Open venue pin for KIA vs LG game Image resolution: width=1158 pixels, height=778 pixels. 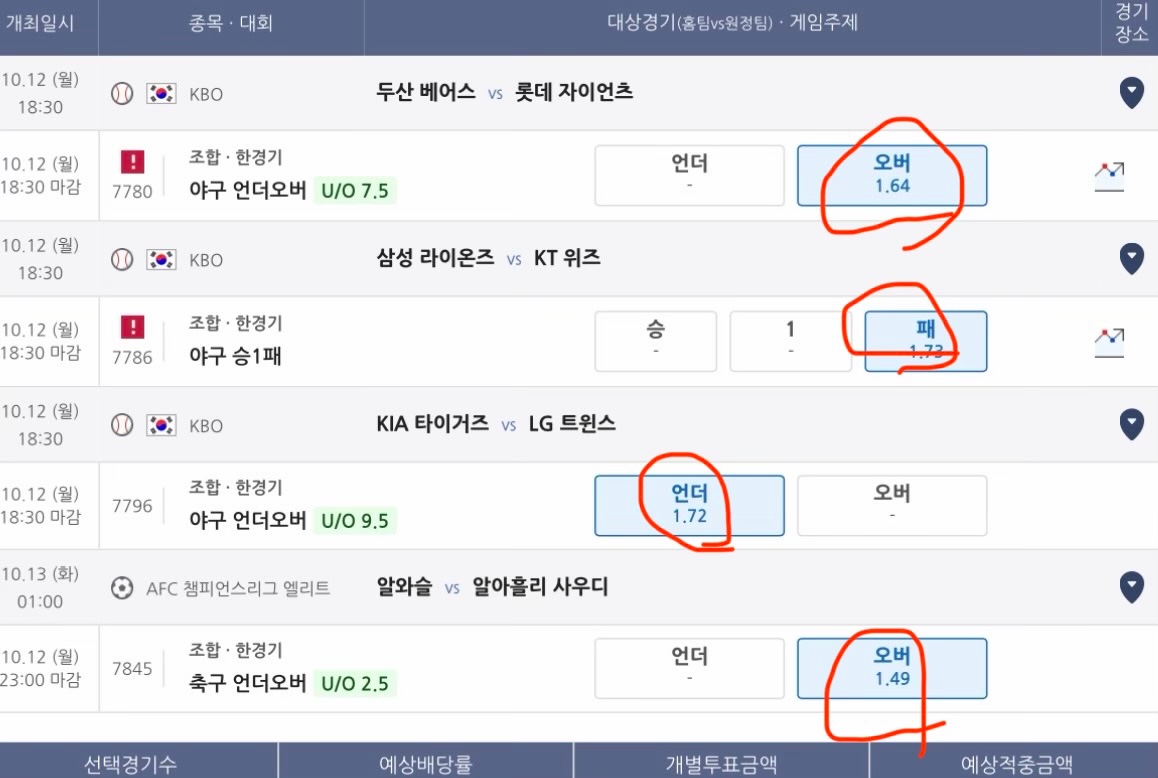[1131, 424]
